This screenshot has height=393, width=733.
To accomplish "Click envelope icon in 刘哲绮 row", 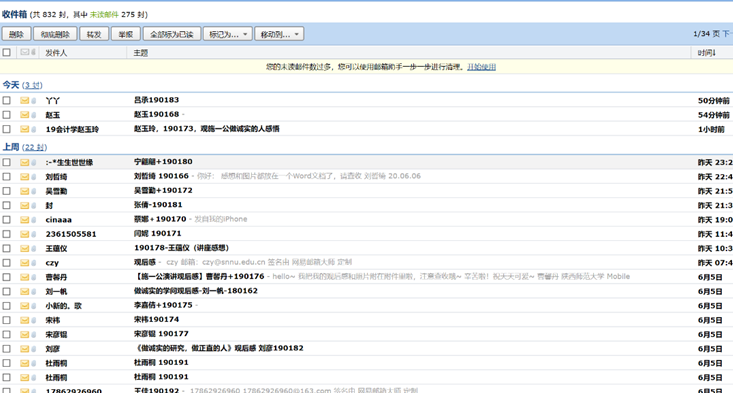I will pyautogui.click(x=24, y=177).
